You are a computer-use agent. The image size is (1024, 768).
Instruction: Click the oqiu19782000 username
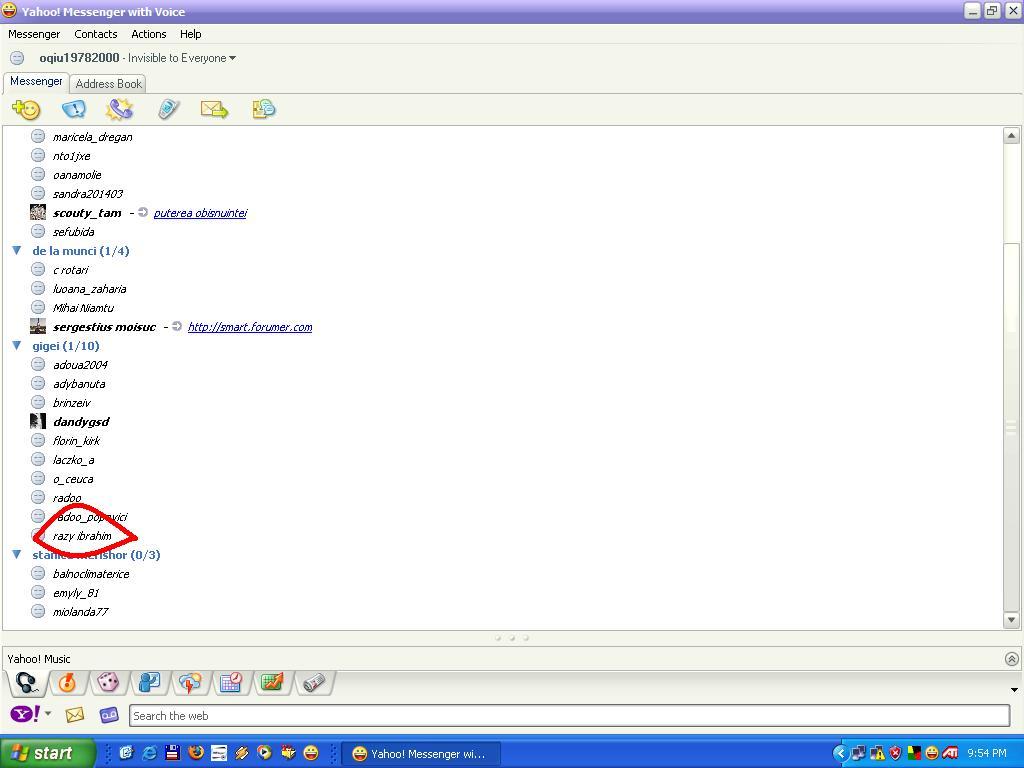(x=79, y=58)
